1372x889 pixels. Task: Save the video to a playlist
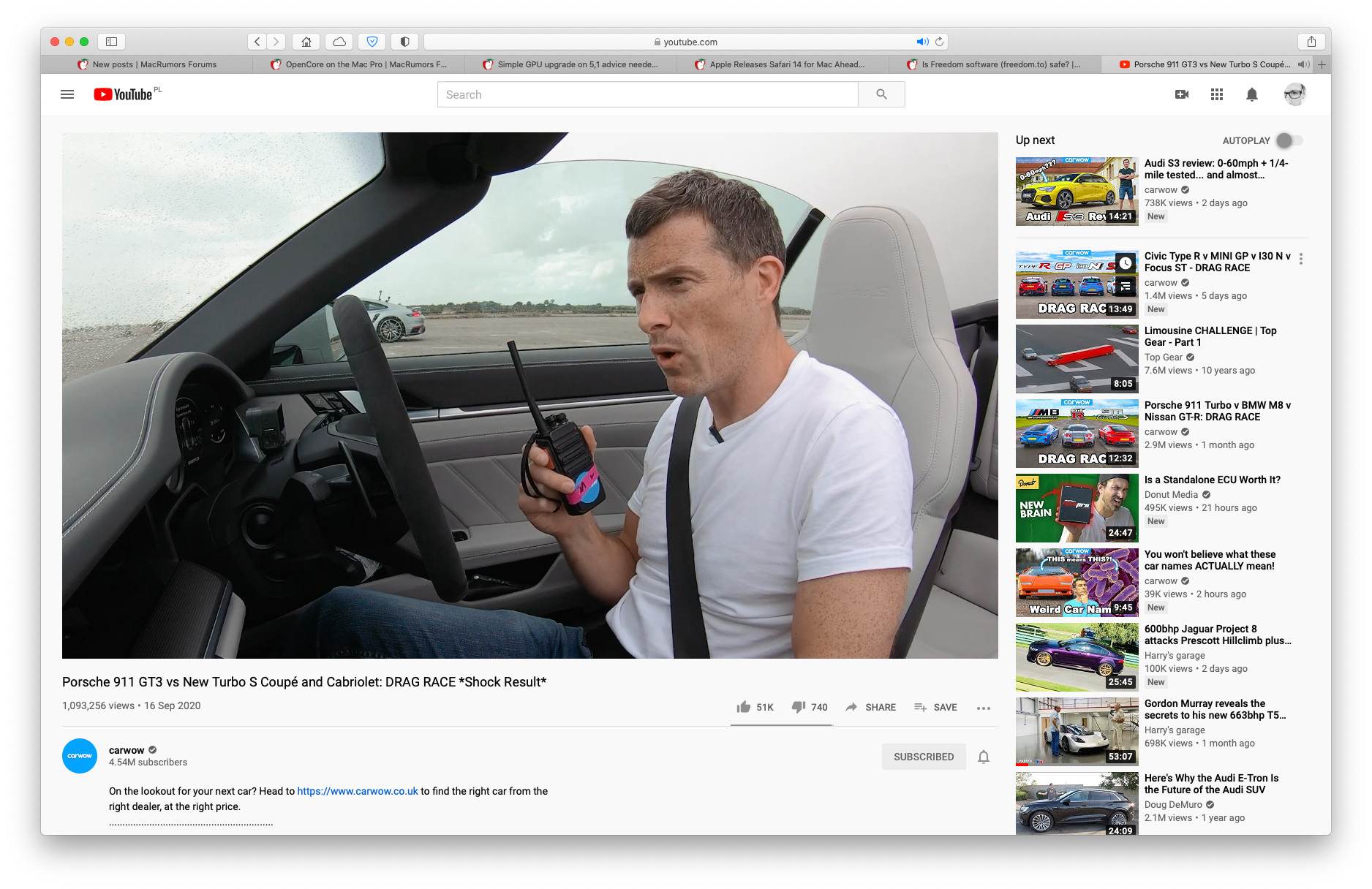tap(935, 707)
